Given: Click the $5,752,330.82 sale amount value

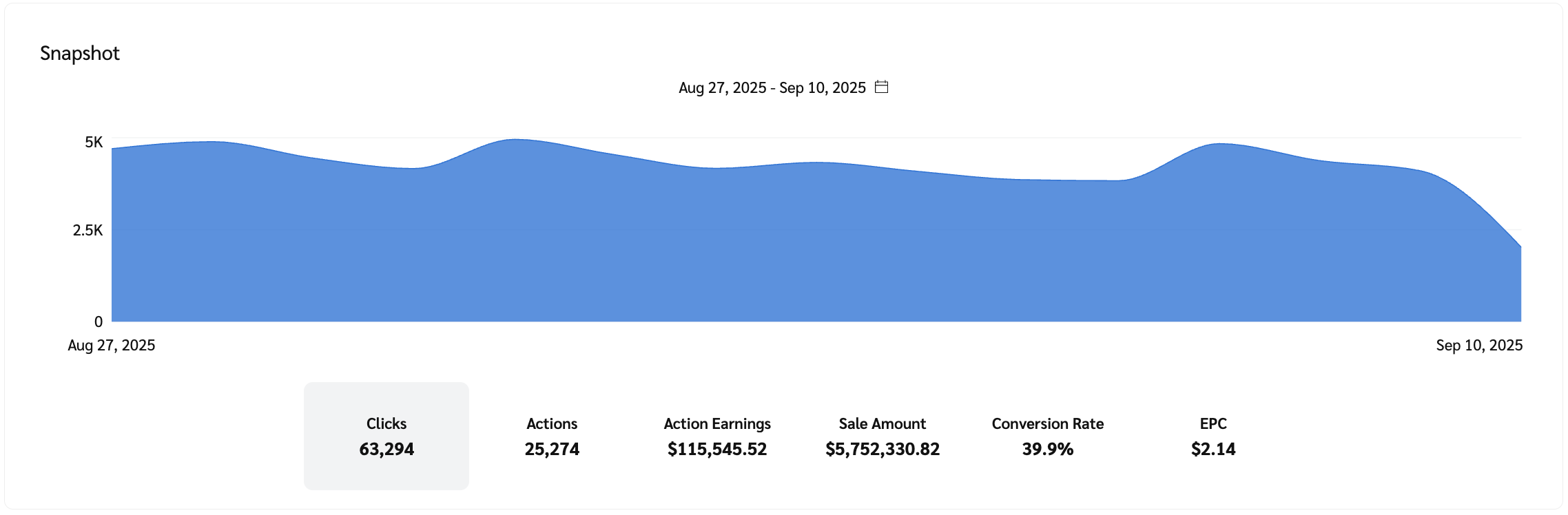Looking at the screenshot, I should pos(882,449).
